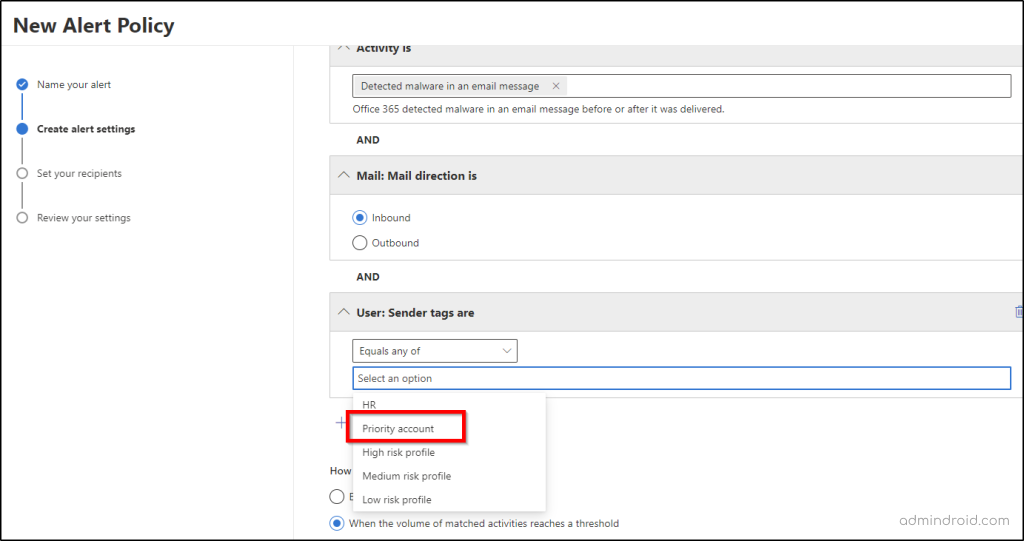
Task: Go to 'Create alert settings' step
Action: coord(86,129)
